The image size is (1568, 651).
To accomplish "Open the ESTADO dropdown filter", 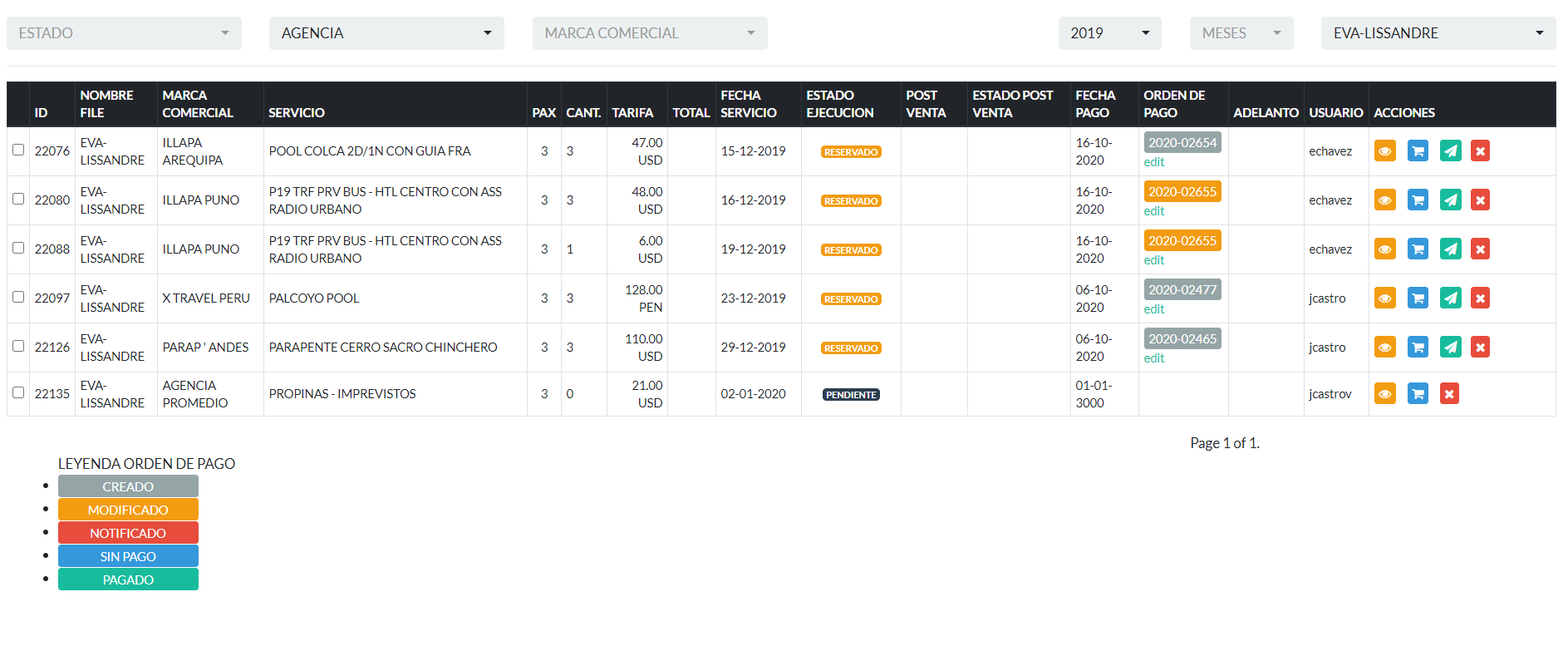I will pyautogui.click(x=124, y=33).
